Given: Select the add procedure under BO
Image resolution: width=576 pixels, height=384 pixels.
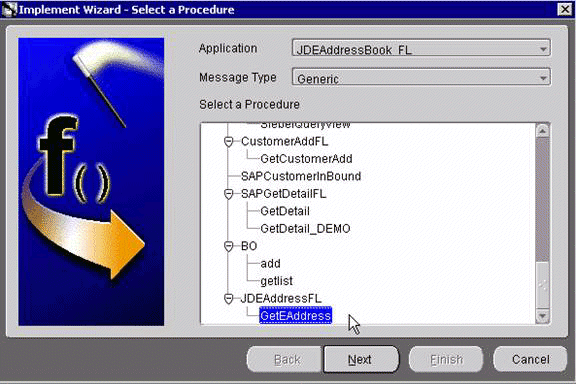Looking at the screenshot, I should point(270,263).
